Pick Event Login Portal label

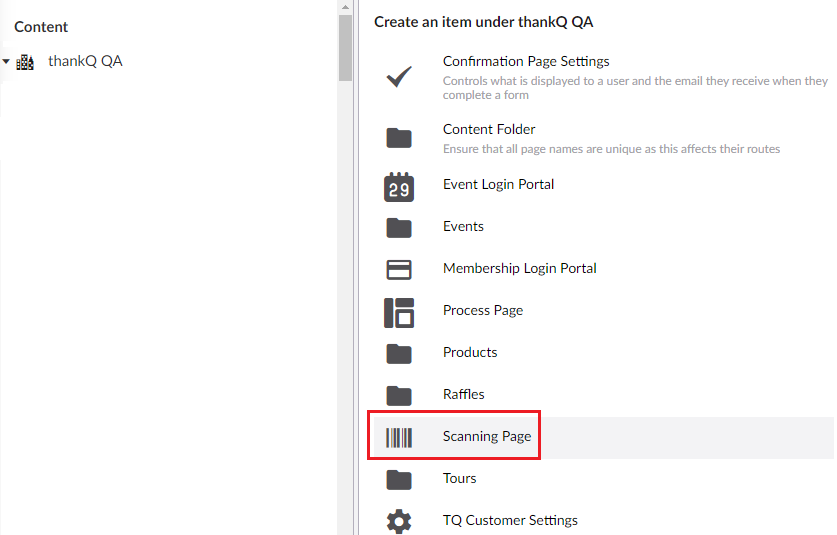(498, 184)
